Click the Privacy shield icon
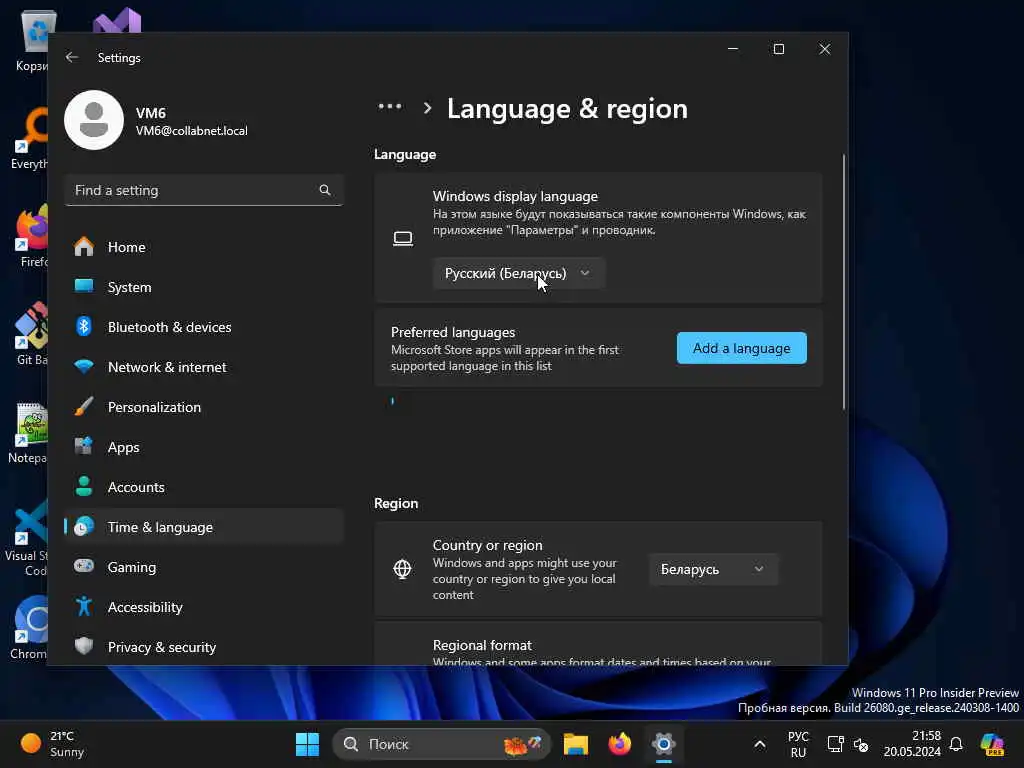 point(84,647)
